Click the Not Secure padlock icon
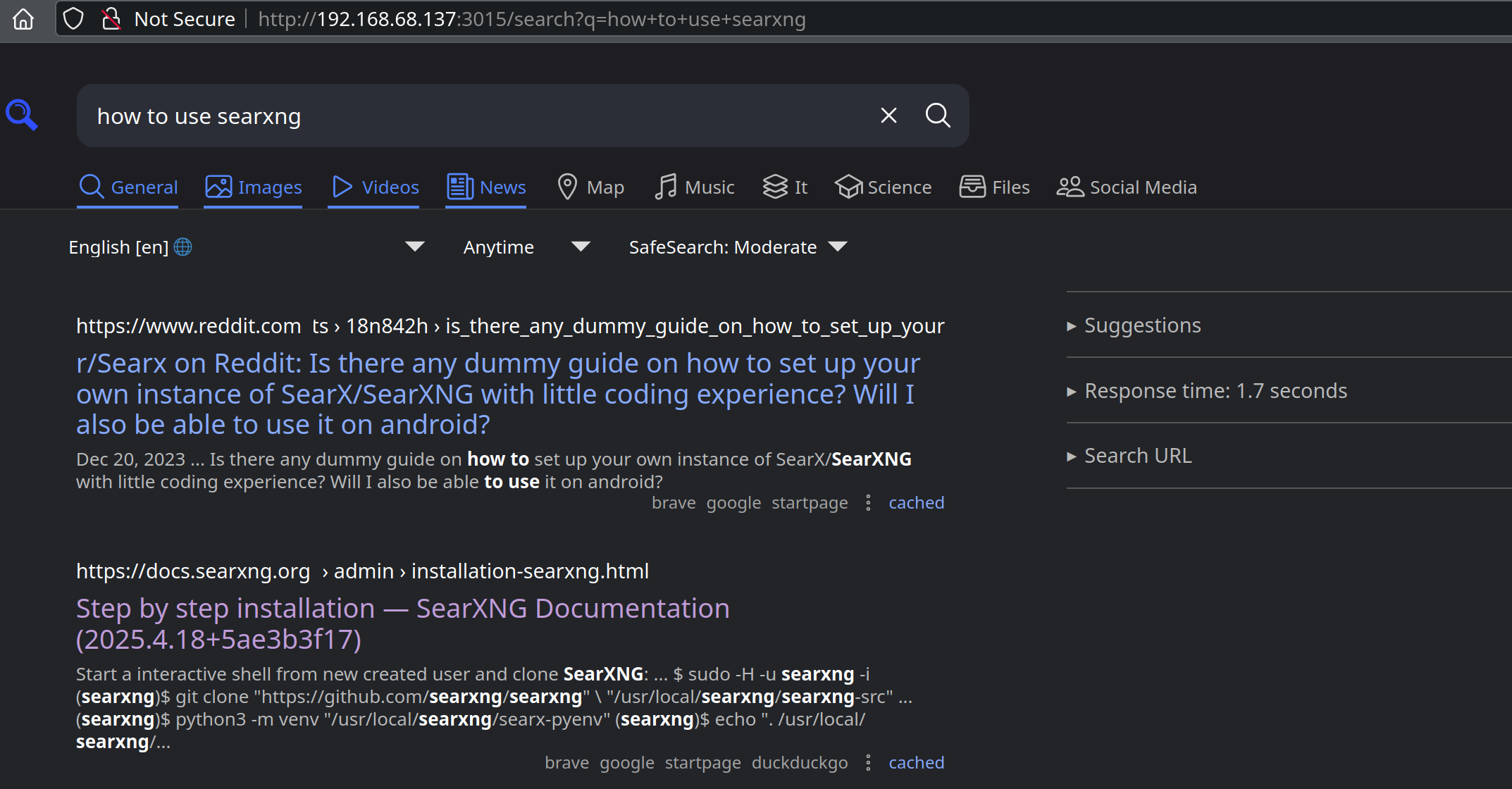1512x789 pixels. click(111, 19)
